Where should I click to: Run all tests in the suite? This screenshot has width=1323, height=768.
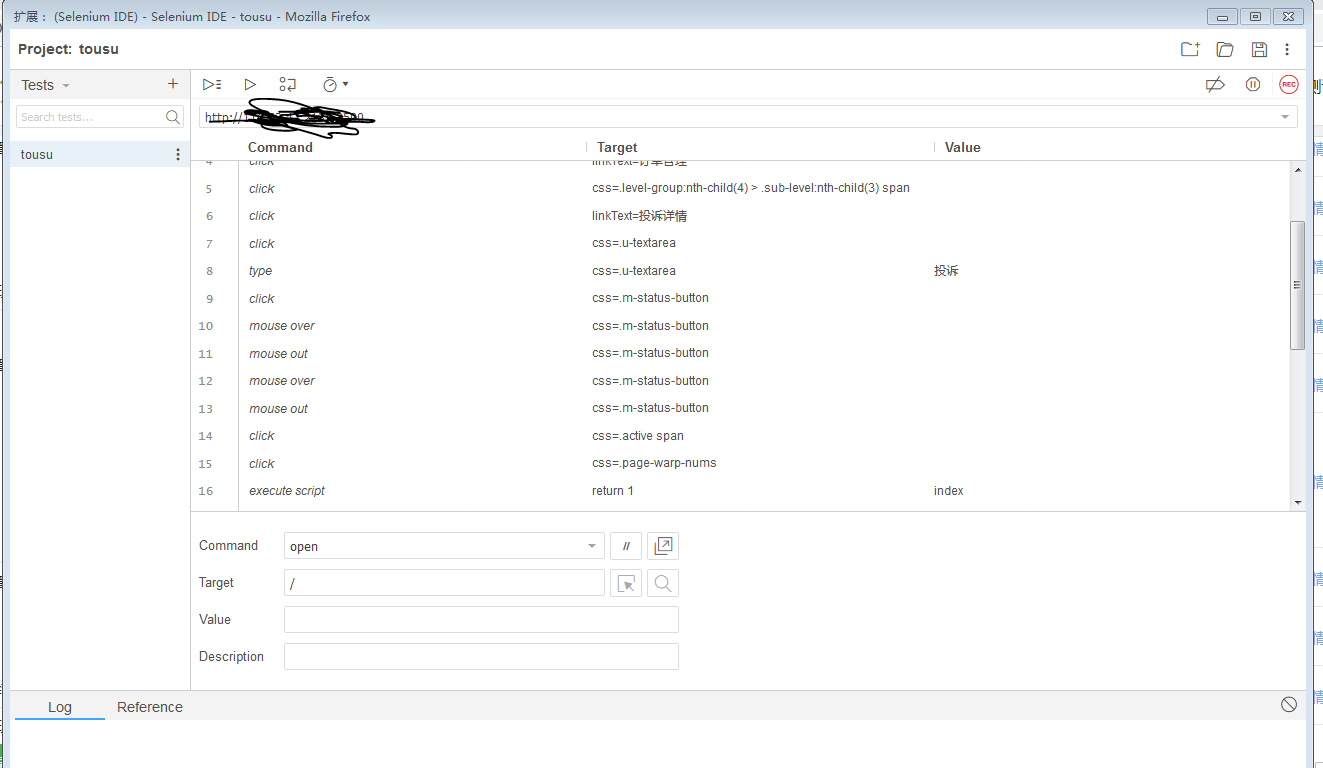[211, 84]
